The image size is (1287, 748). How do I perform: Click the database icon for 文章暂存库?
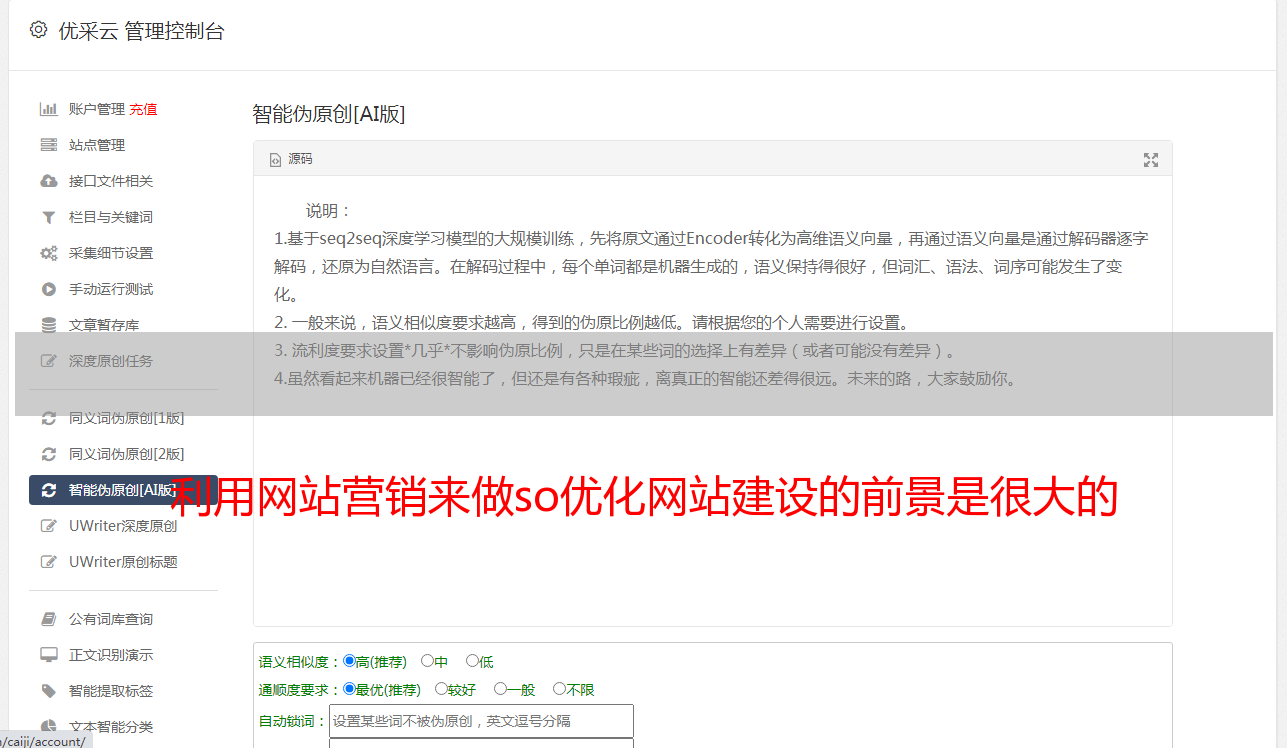[x=48, y=325]
